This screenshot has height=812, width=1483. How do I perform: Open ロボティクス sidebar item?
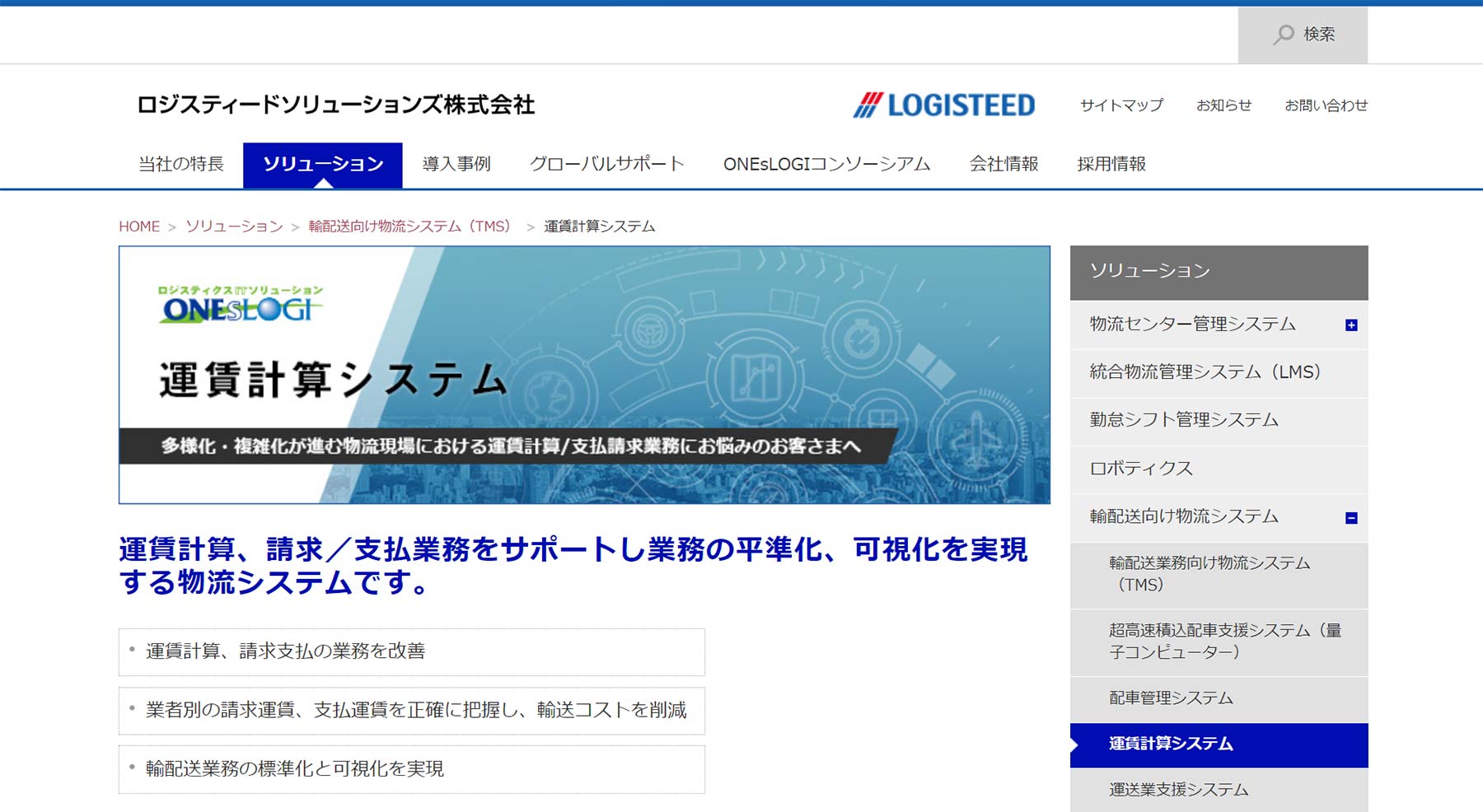tap(1219, 469)
